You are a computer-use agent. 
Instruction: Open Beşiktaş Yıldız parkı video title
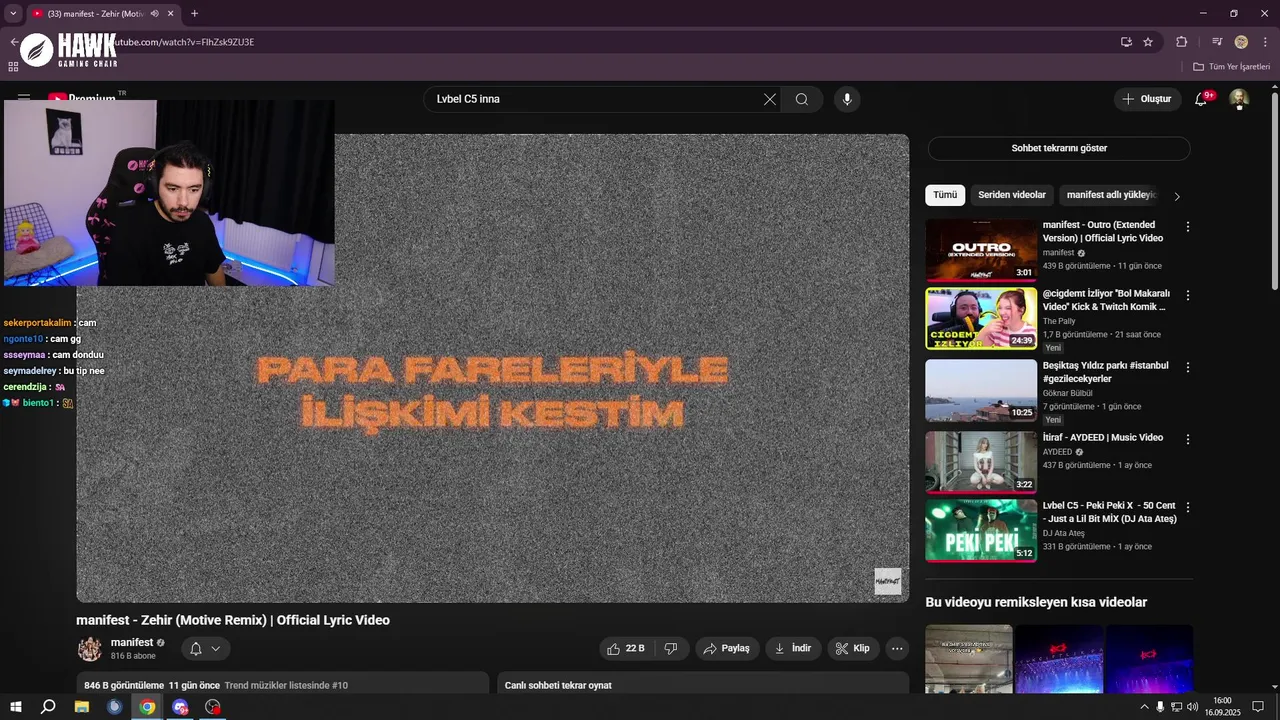point(1105,372)
